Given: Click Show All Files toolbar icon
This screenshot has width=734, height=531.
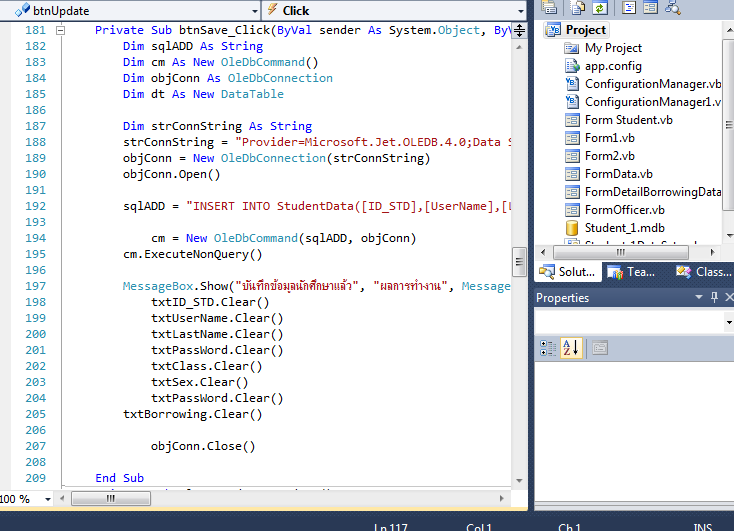Looking at the screenshot, I should 577,7.
